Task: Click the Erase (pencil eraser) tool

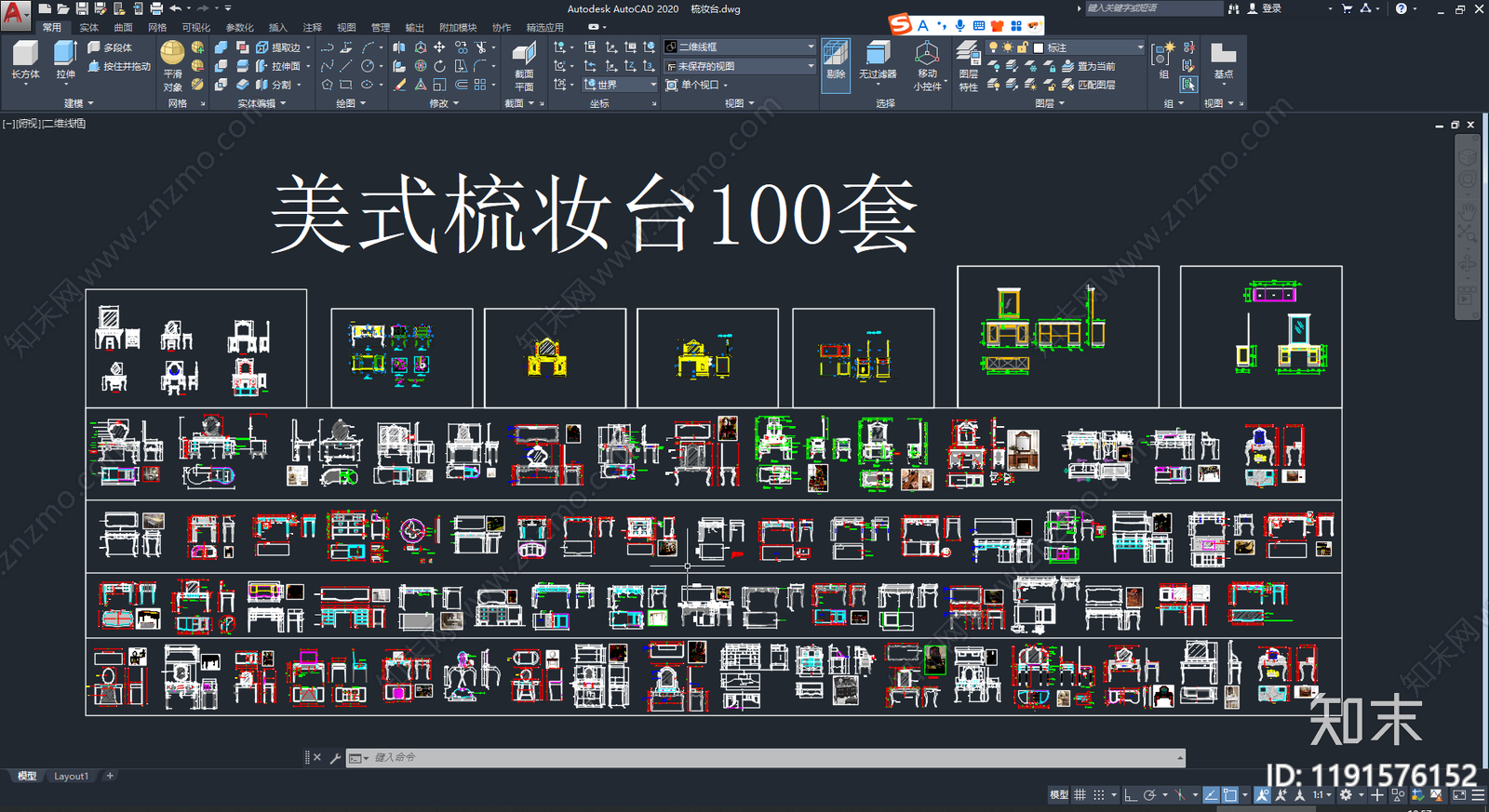Action: point(399,85)
